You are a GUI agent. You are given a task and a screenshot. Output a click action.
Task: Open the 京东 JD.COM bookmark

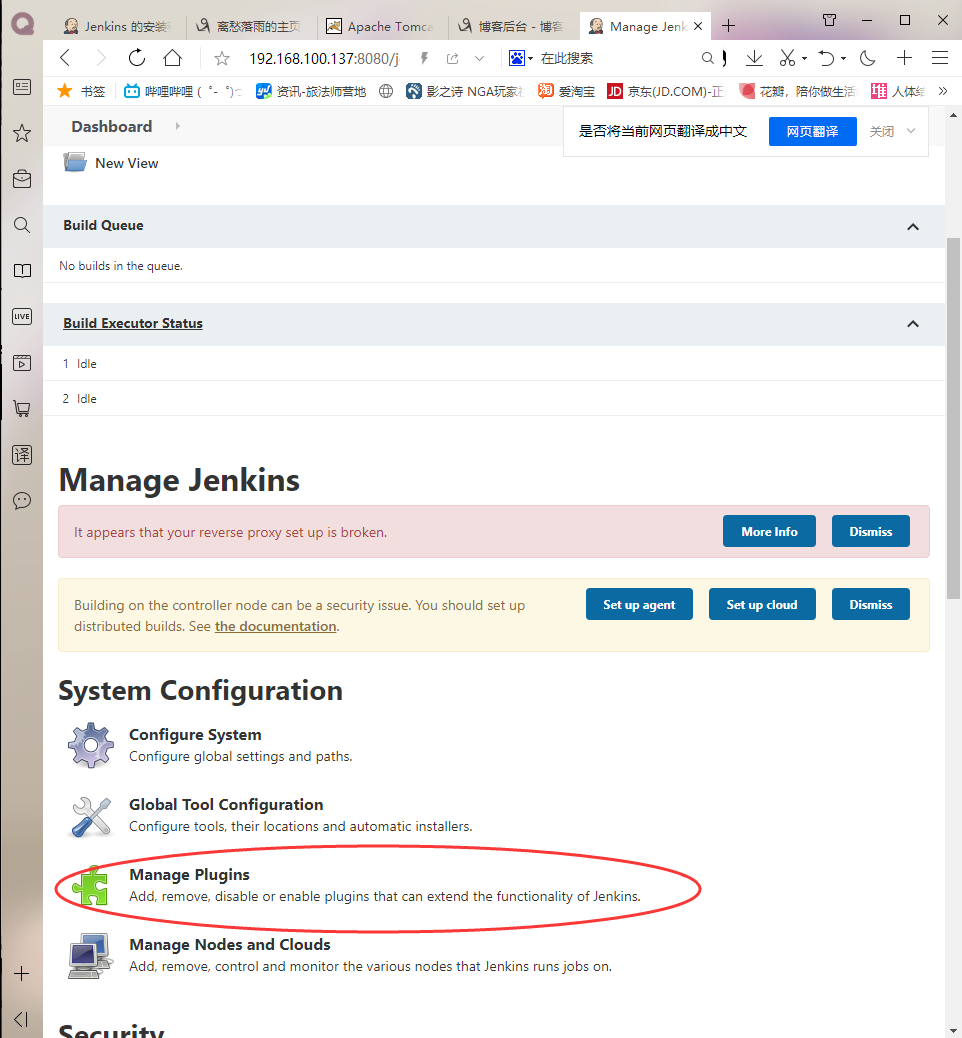[665, 91]
